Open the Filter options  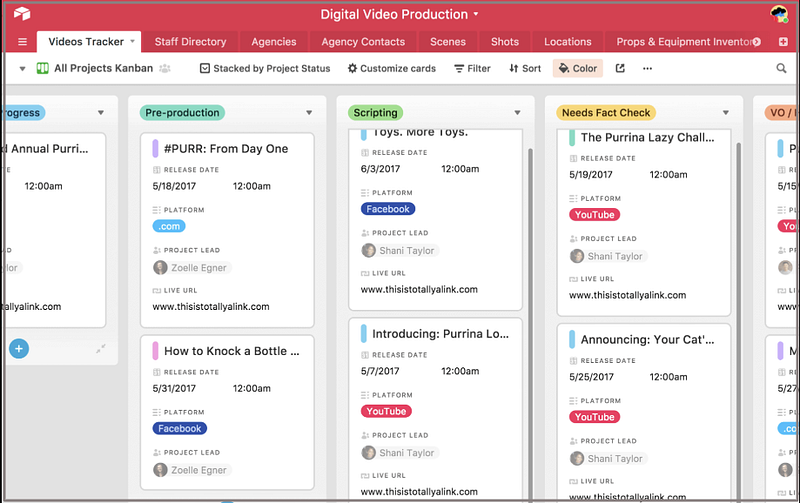click(x=472, y=68)
